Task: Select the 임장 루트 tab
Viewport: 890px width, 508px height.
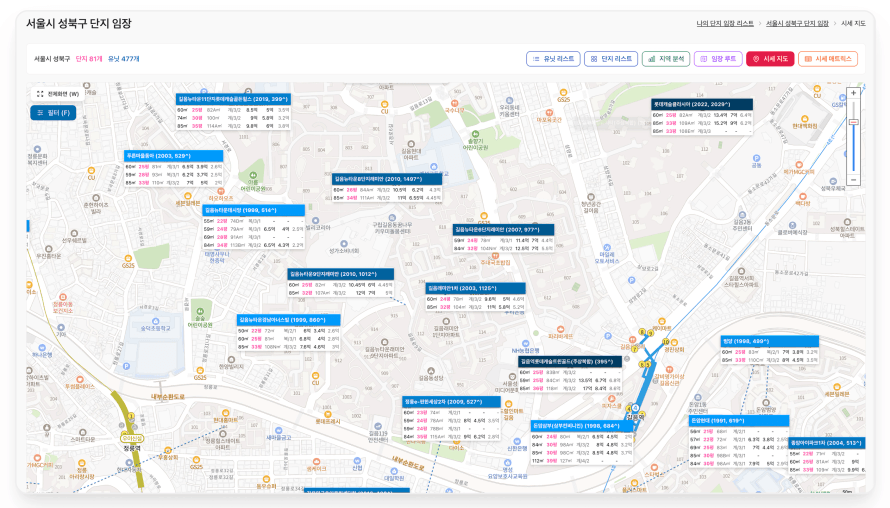Action: point(717,59)
